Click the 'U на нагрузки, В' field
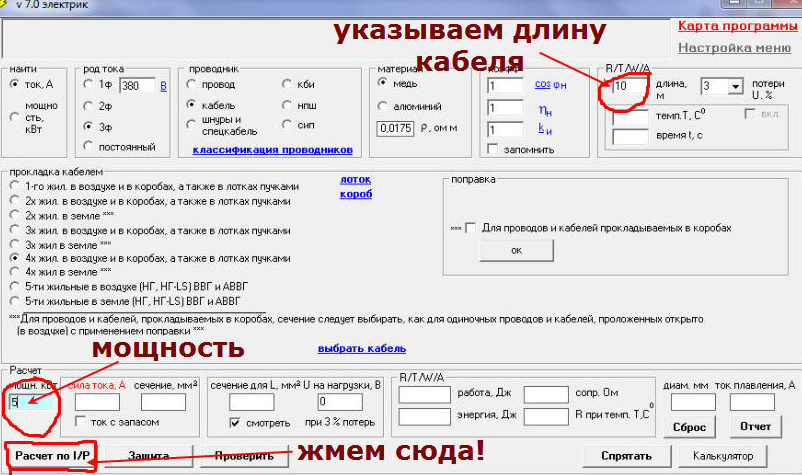The width and height of the screenshot is (802, 475). [x=340, y=402]
